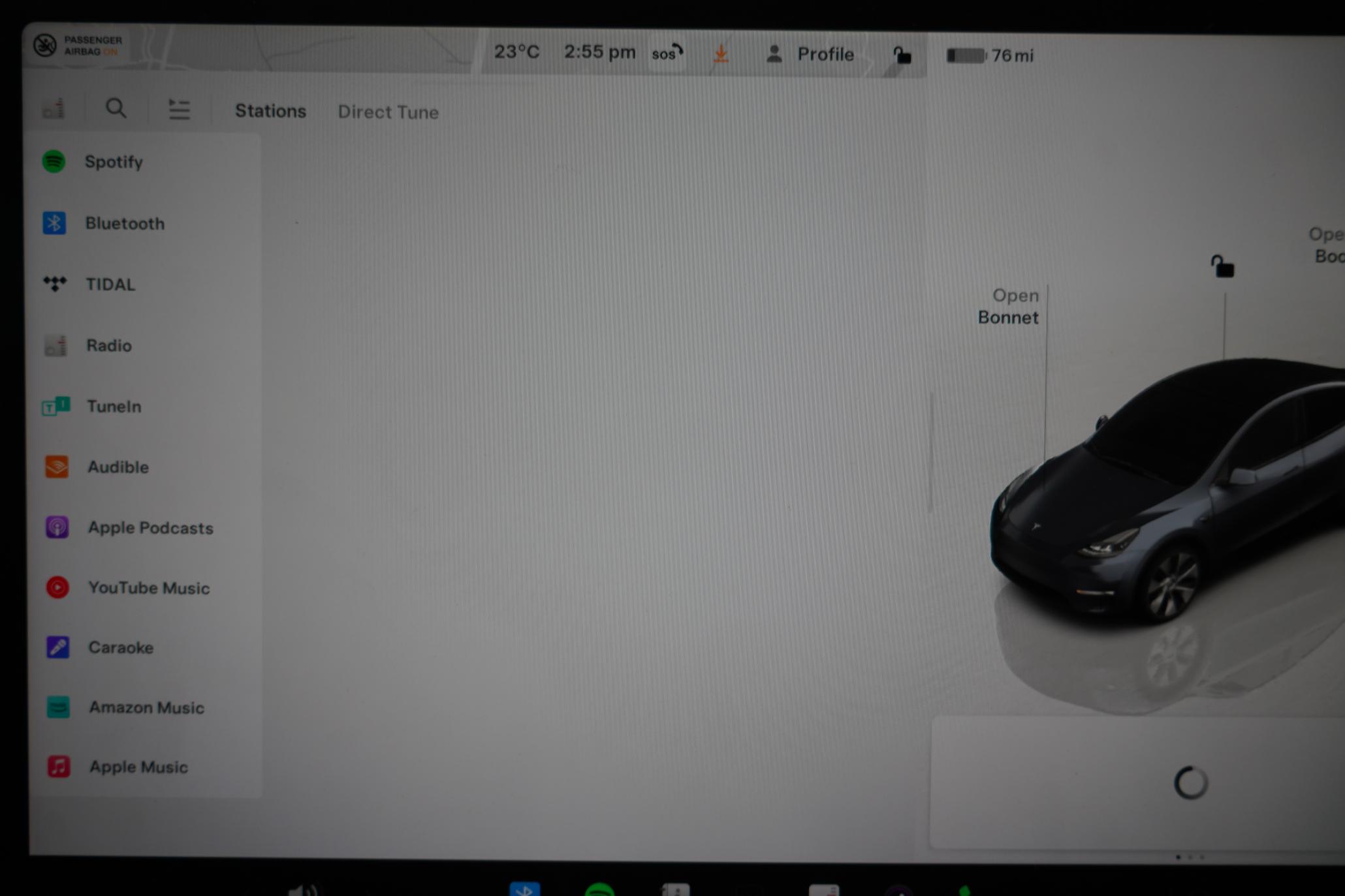Select the Bluetooth label in list
This screenshot has height=896, width=1345.
pyautogui.click(x=125, y=223)
